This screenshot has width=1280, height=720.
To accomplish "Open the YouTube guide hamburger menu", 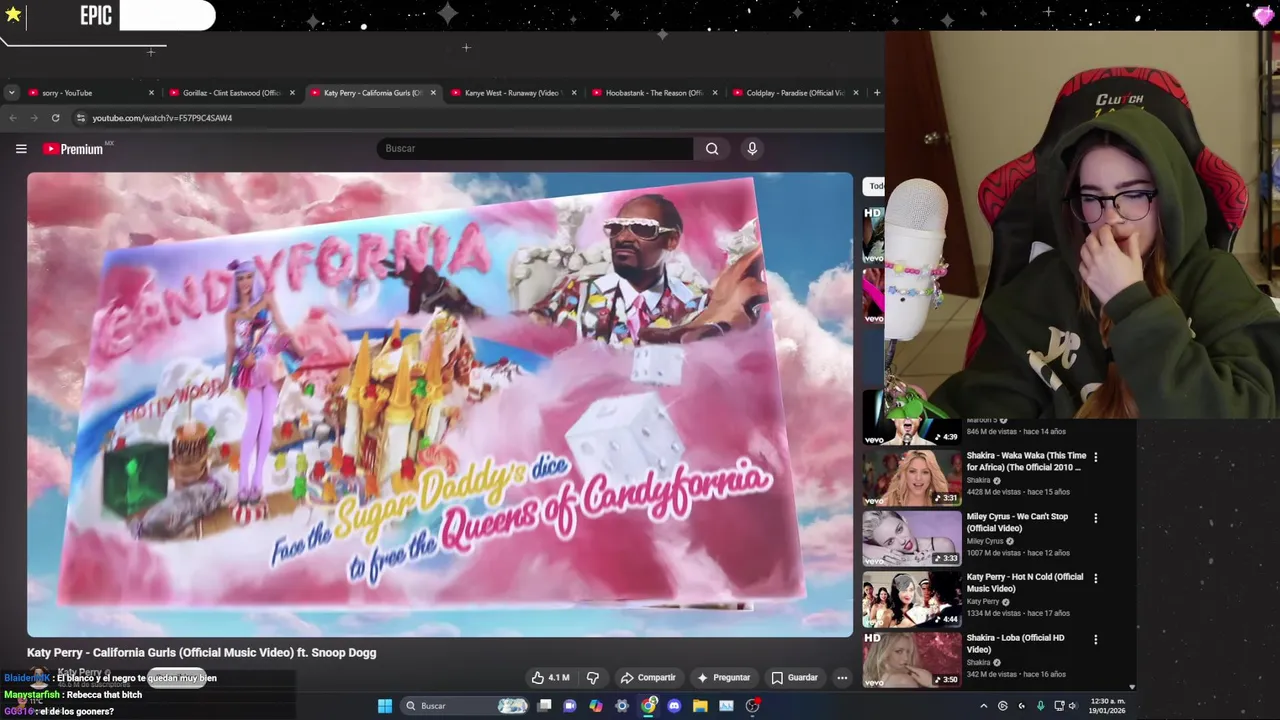I will [x=21, y=149].
